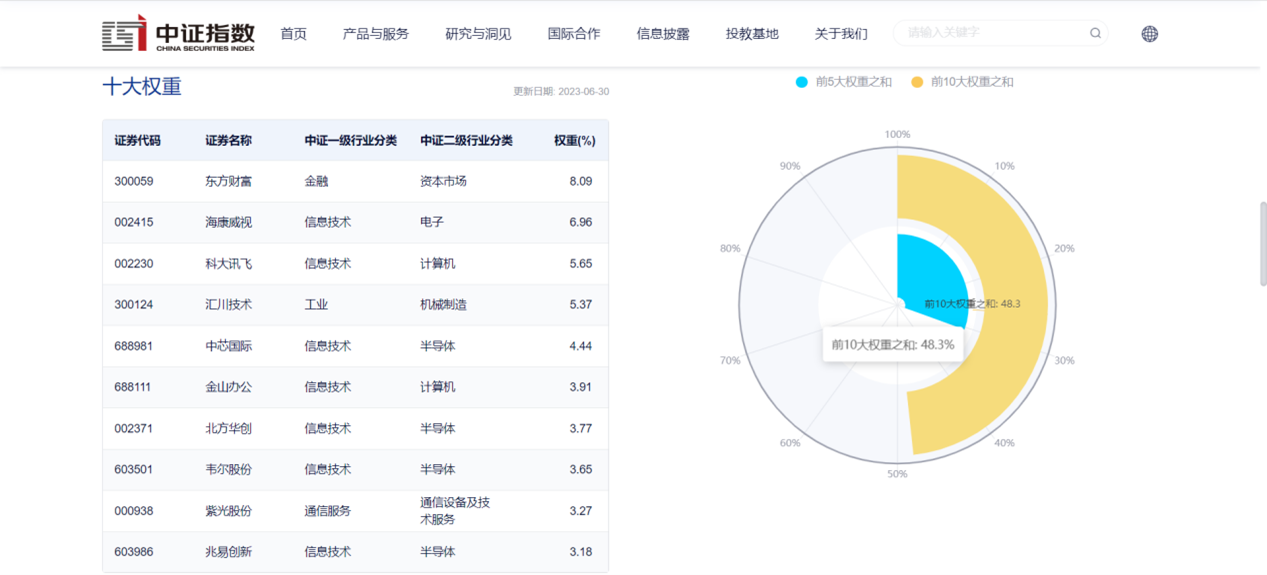The width and height of the screenshot is (1267, 575).
Task: Open the 产品与服务 menu
Action: point(376,34)
